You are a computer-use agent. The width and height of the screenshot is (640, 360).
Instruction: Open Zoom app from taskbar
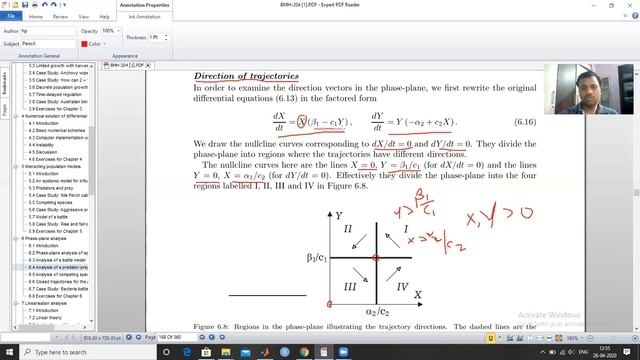[x=343, y=352]
